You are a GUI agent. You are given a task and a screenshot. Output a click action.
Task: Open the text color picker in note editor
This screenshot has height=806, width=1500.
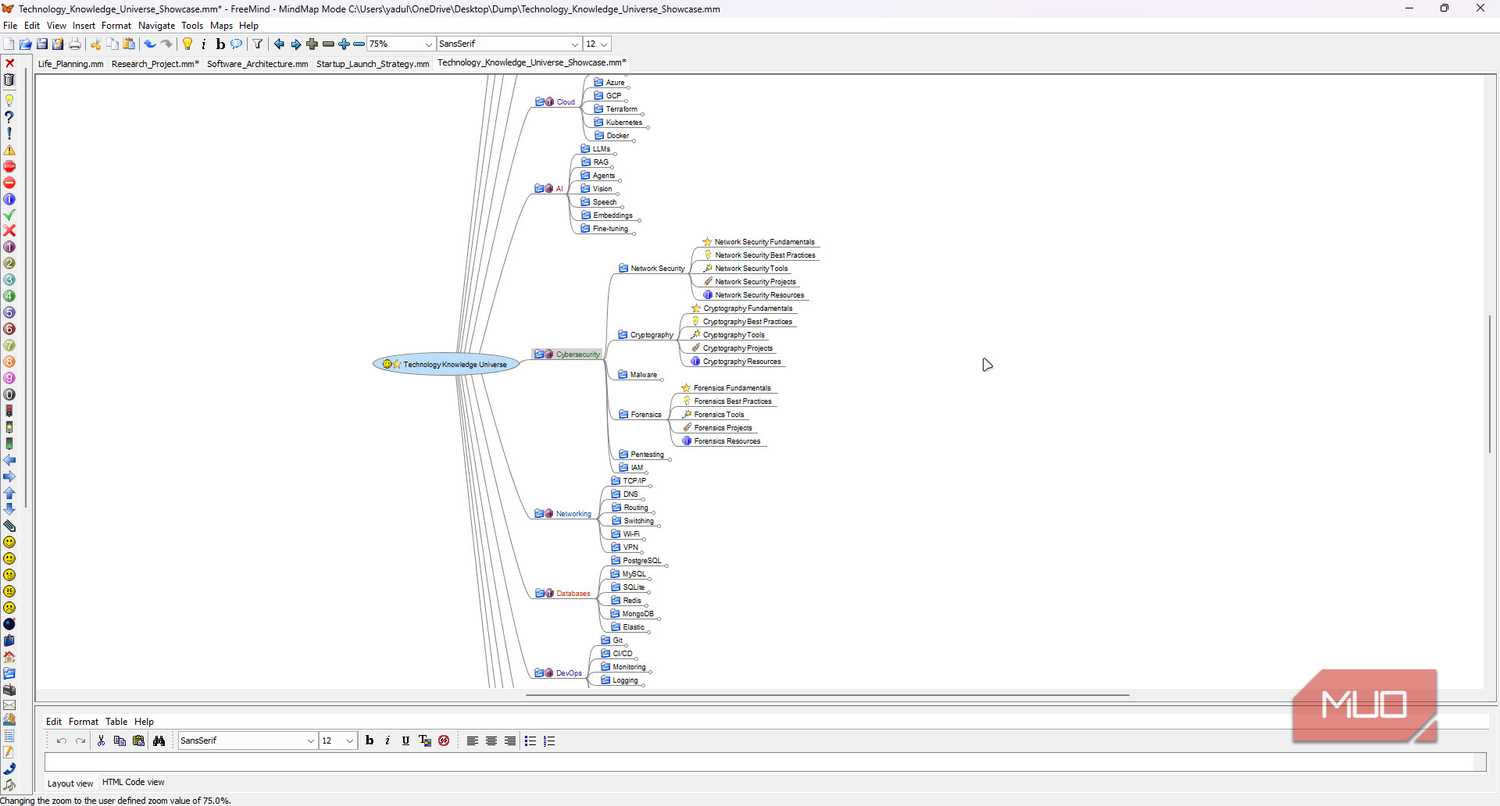424,741
